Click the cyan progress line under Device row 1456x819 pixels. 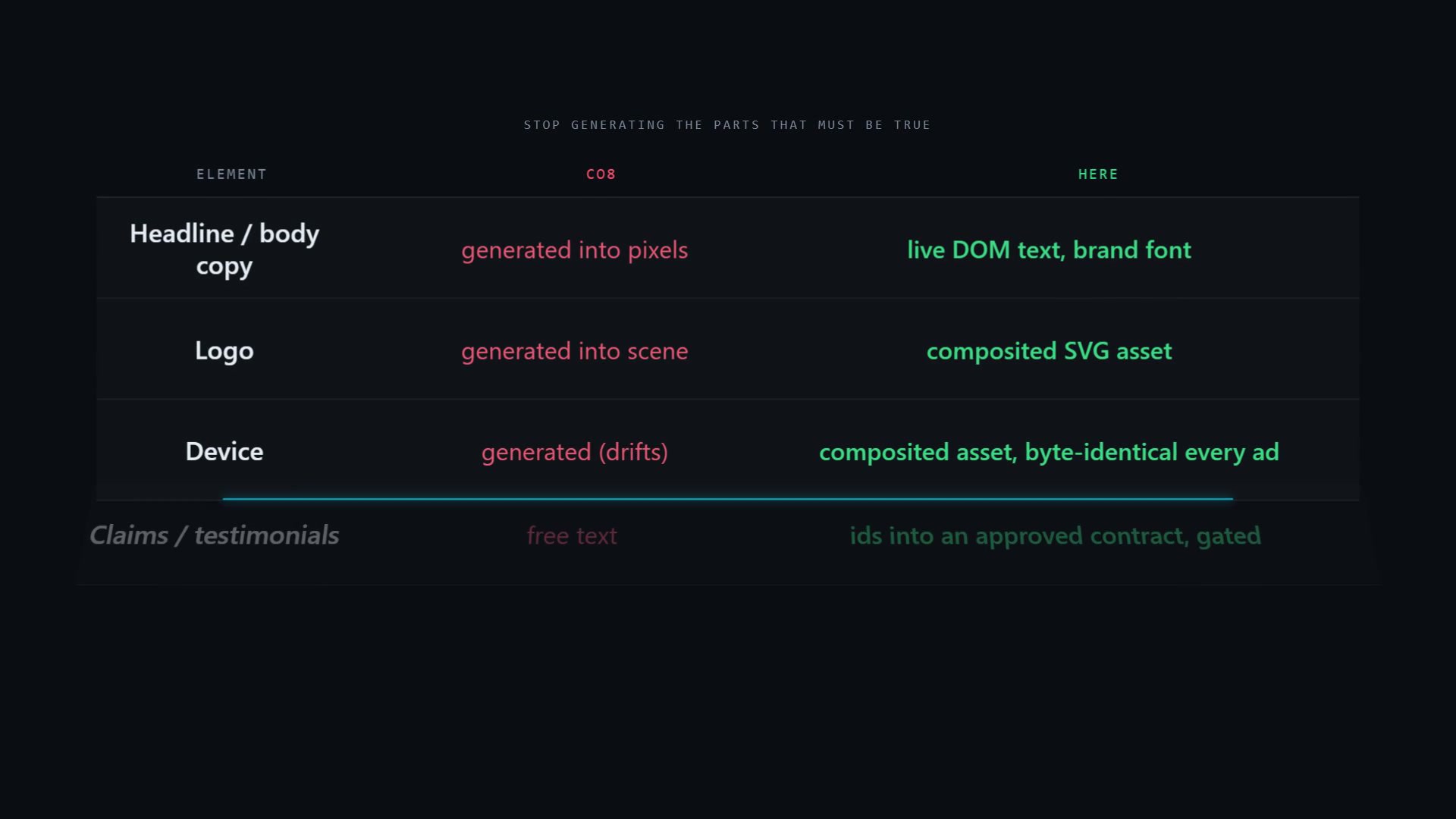[x=728, y=499]
